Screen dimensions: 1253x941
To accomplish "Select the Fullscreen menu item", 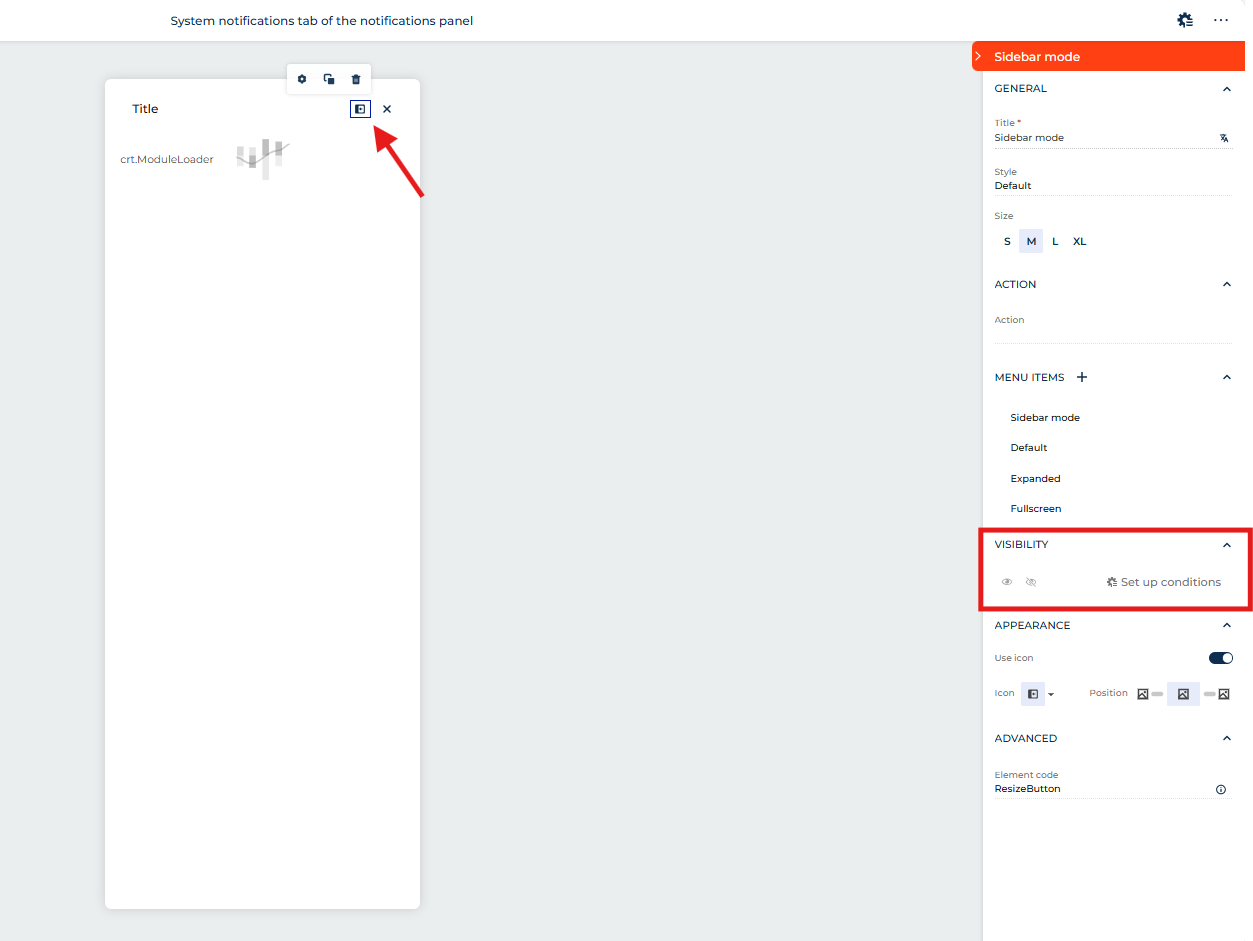I will click(1036, 509).
